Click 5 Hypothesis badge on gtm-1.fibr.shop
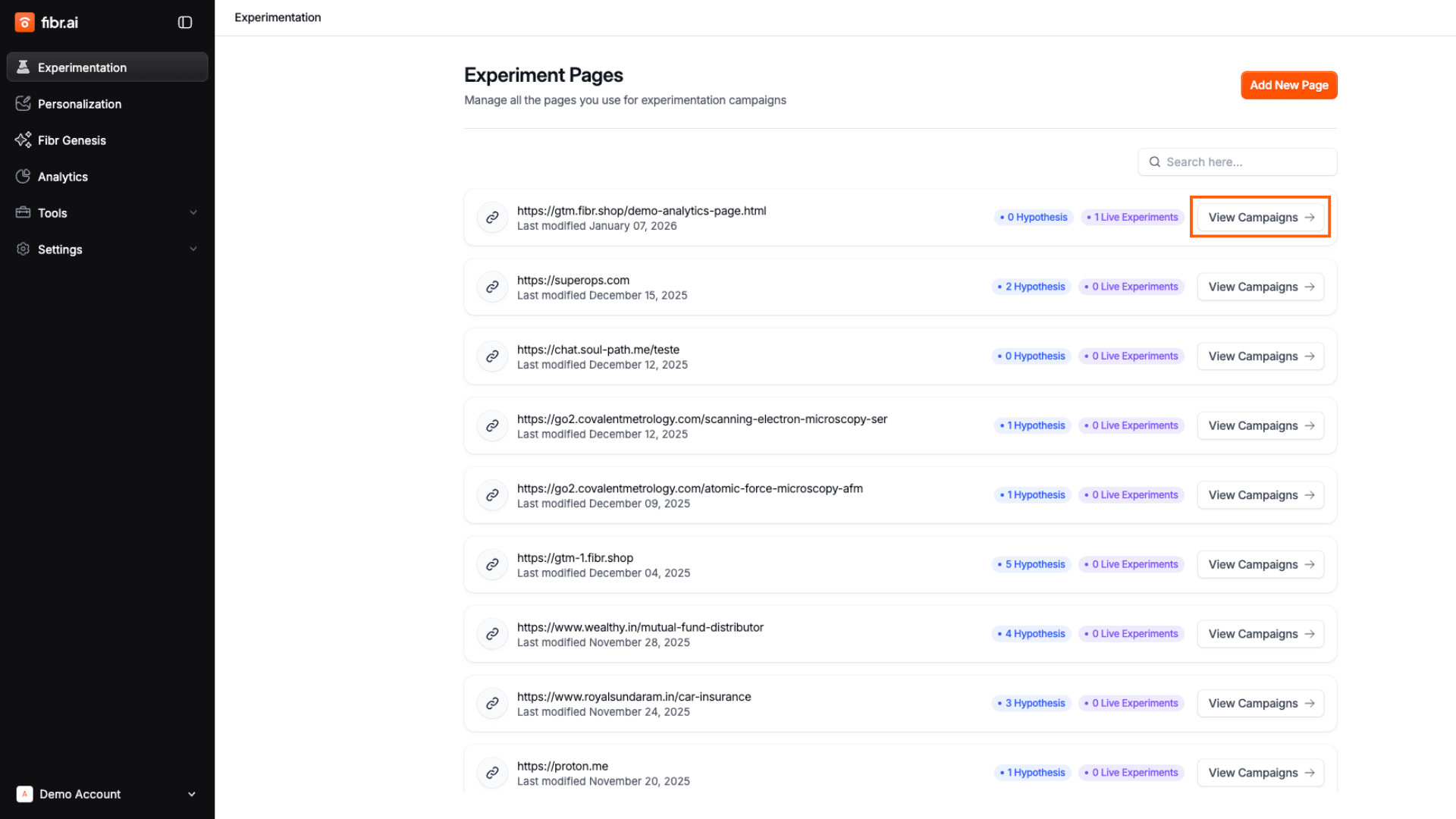 pyautogui.click(x=1031, y=564)
